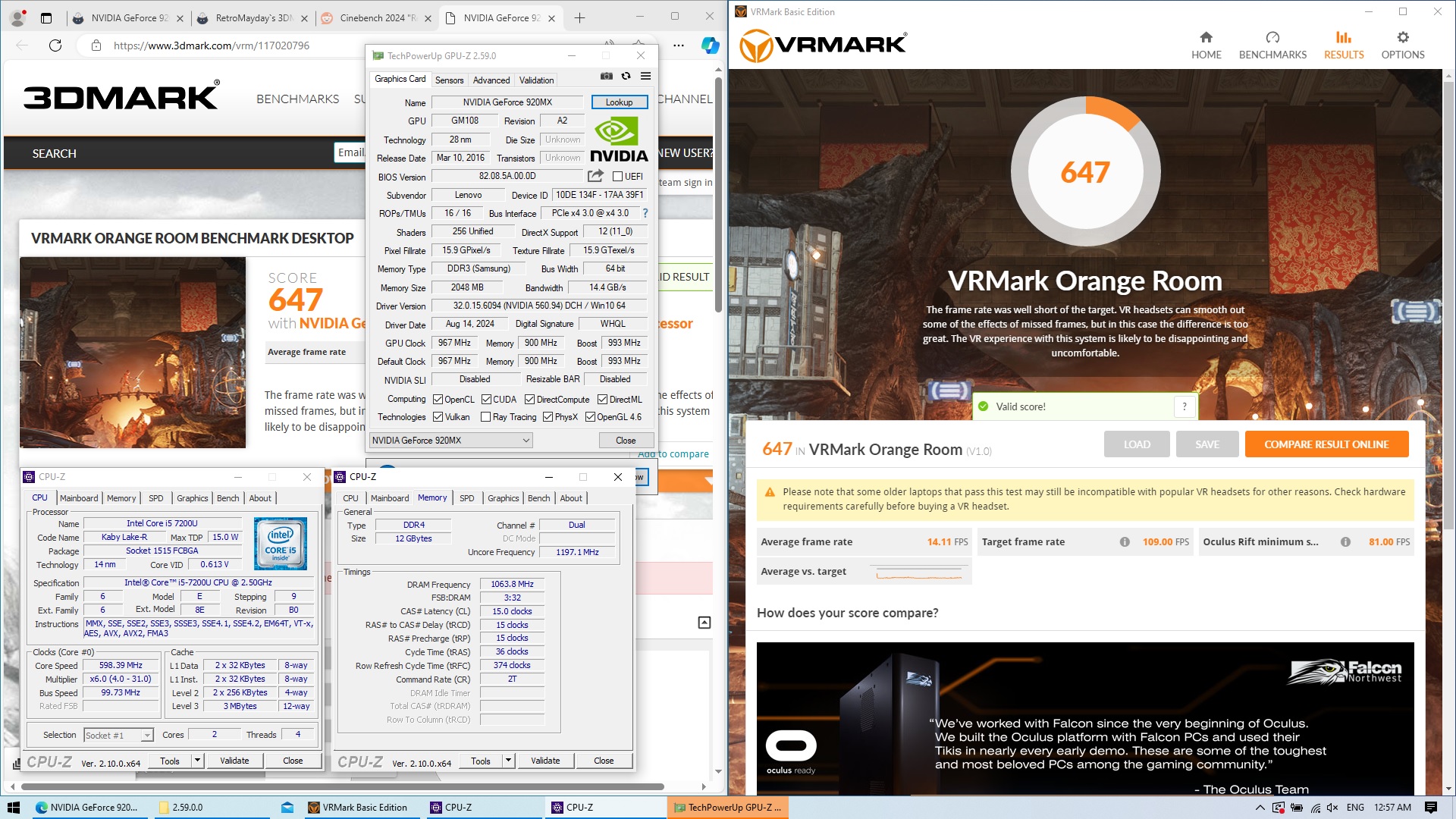
Task: Click the ENG language indicator in tray
Action: 1355,808
